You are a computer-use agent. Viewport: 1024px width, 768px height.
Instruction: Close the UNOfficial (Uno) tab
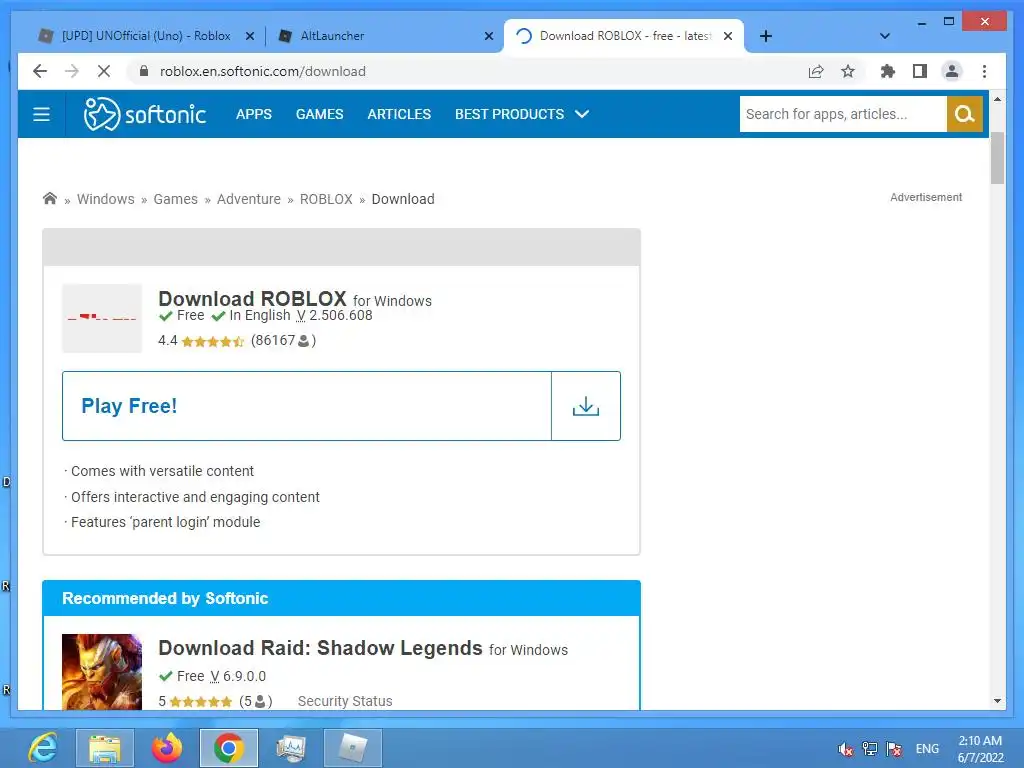click(x=249, y=36)
